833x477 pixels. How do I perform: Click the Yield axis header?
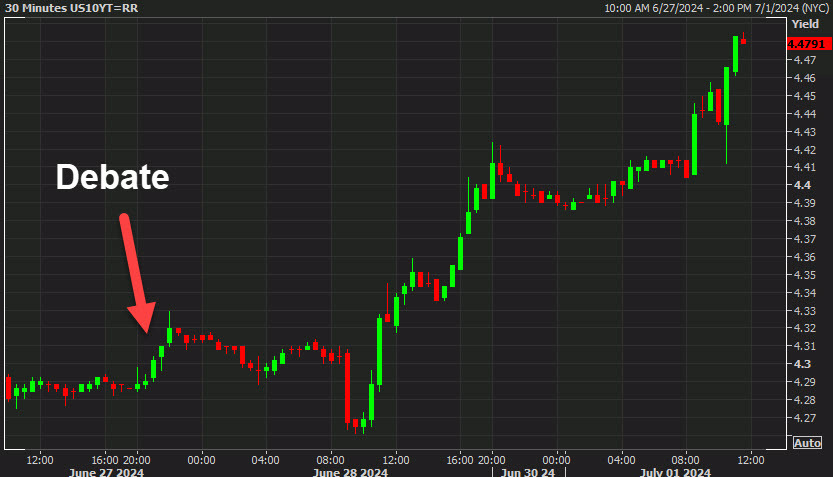click(x=805, y=24)
